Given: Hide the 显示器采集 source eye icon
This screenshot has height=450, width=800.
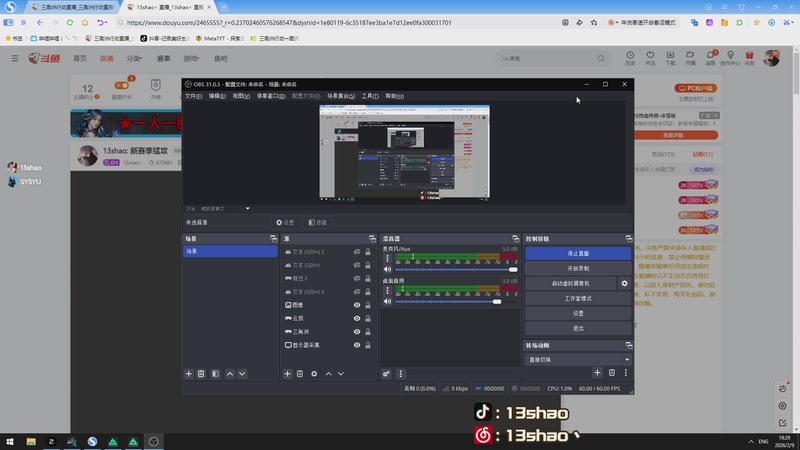Looking at the screenshot, I should click(x=357, y=345).
